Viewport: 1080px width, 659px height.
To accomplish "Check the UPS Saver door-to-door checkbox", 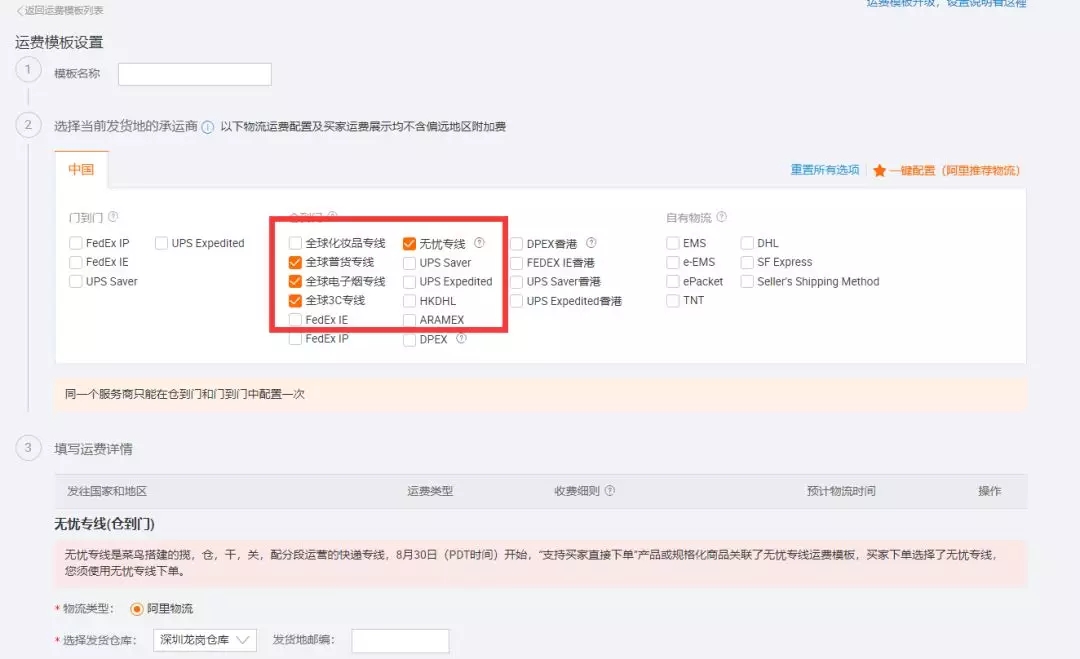I will point(76,282).
